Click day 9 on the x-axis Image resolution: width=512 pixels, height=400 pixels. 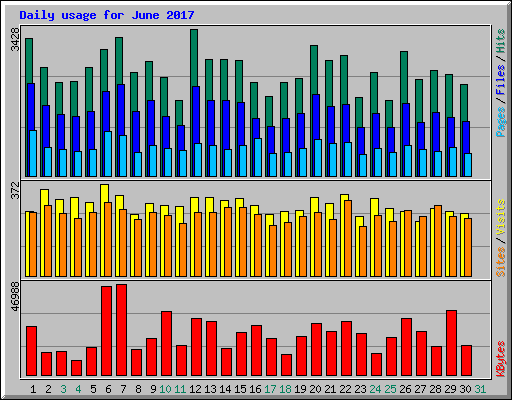pyautogui.click(x=153, y=389)
